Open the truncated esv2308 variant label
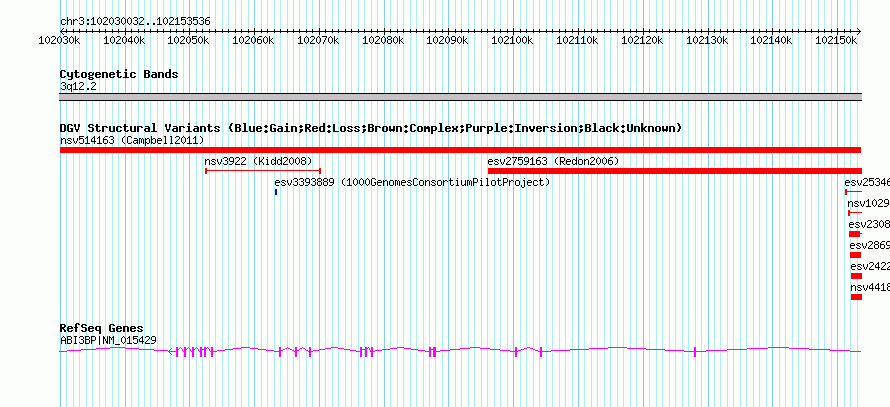The width and height of the screenshot is (890, 407). 869,224
